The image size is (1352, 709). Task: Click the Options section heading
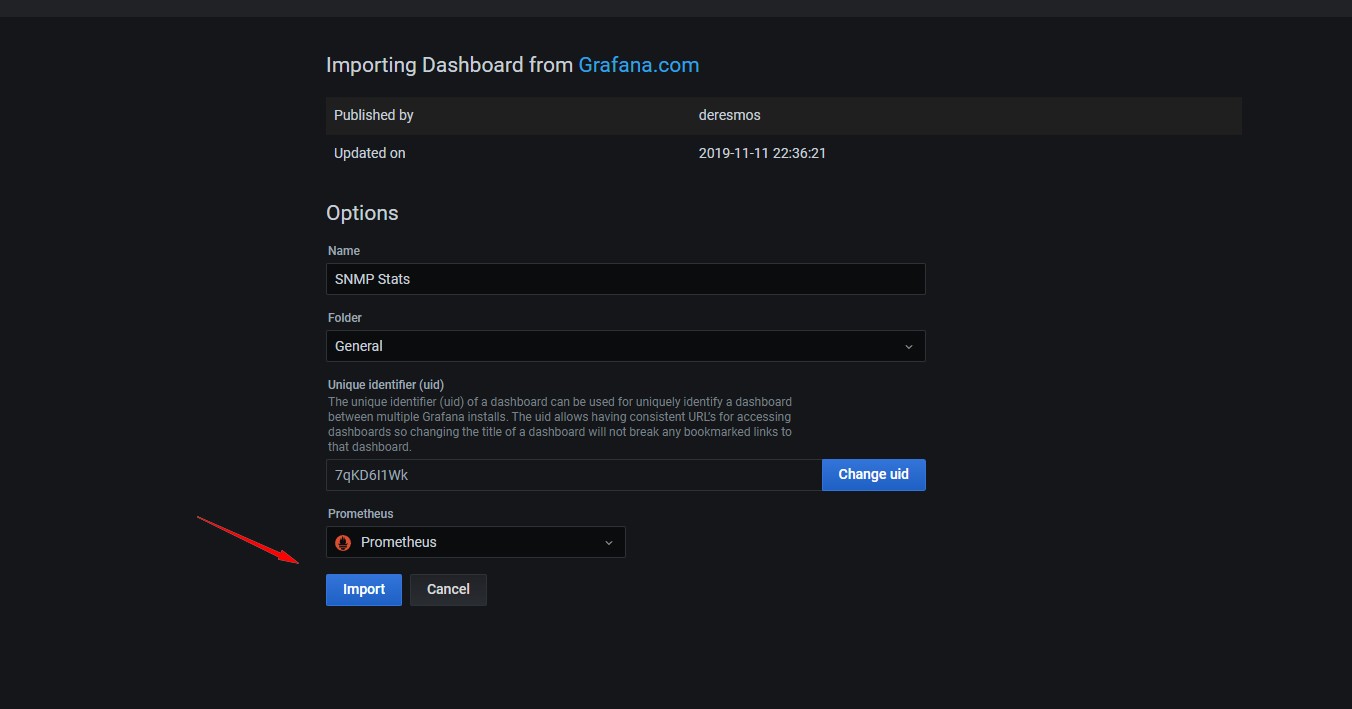point(362,213)
